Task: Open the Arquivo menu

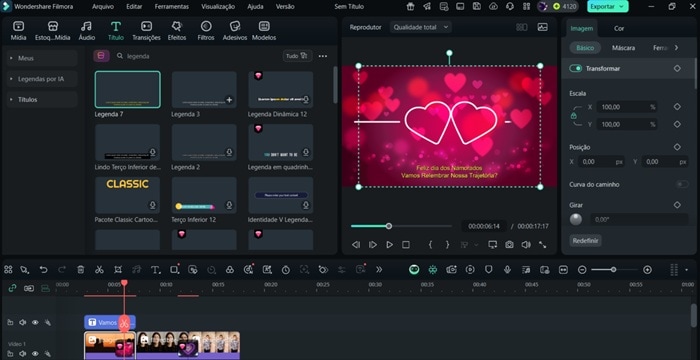Action: click(x=103, y=7)
